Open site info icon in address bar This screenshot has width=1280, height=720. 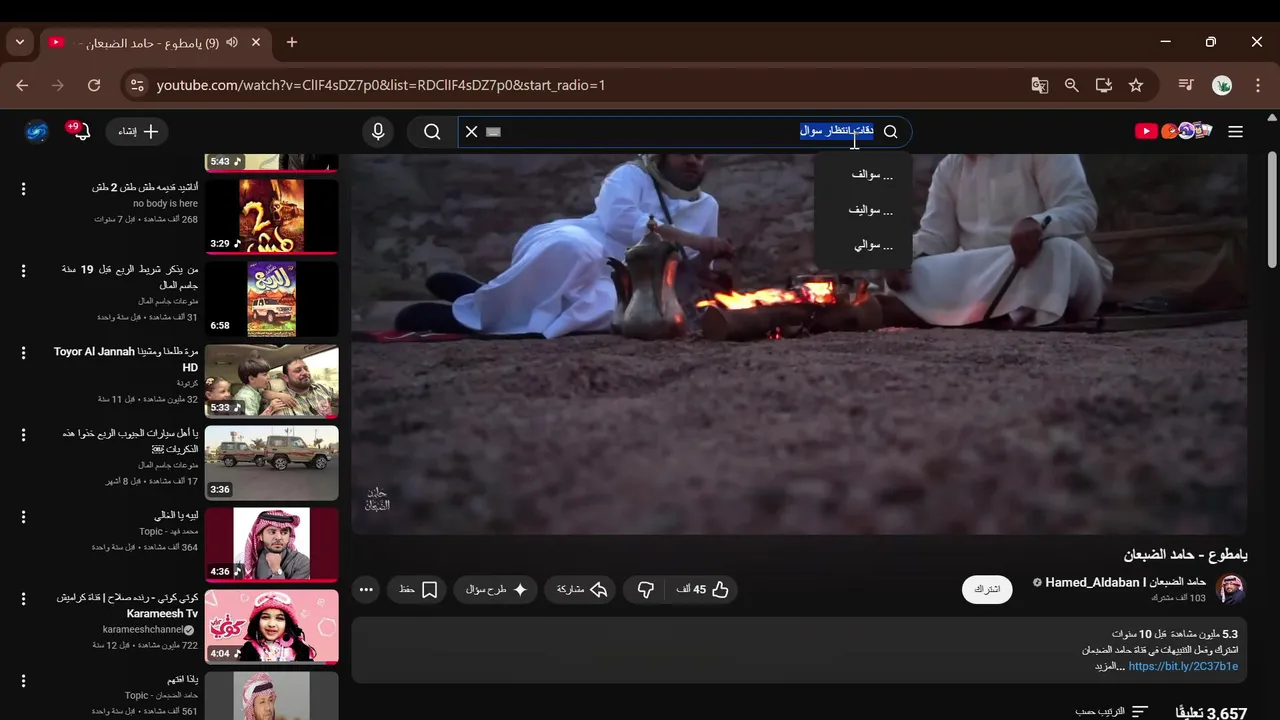(137, 85)
